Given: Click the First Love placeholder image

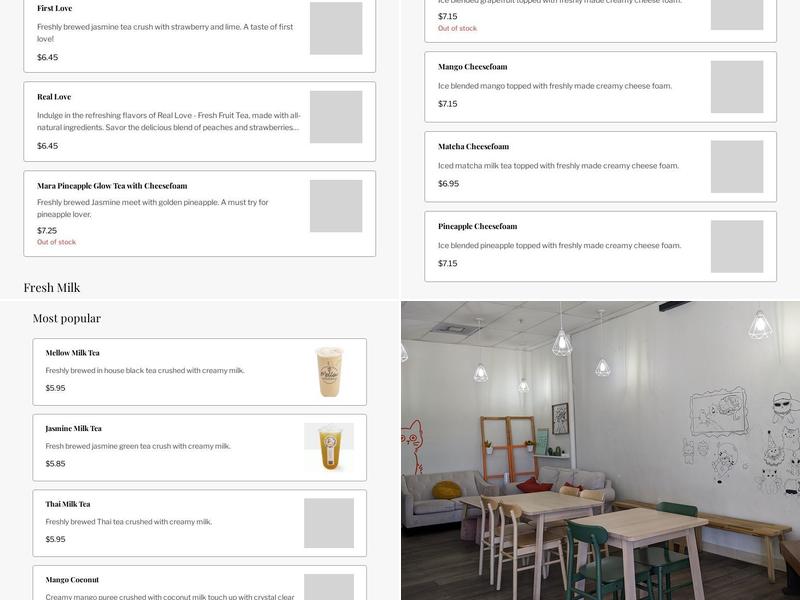Looking at the screenshot, I should 336,28.
